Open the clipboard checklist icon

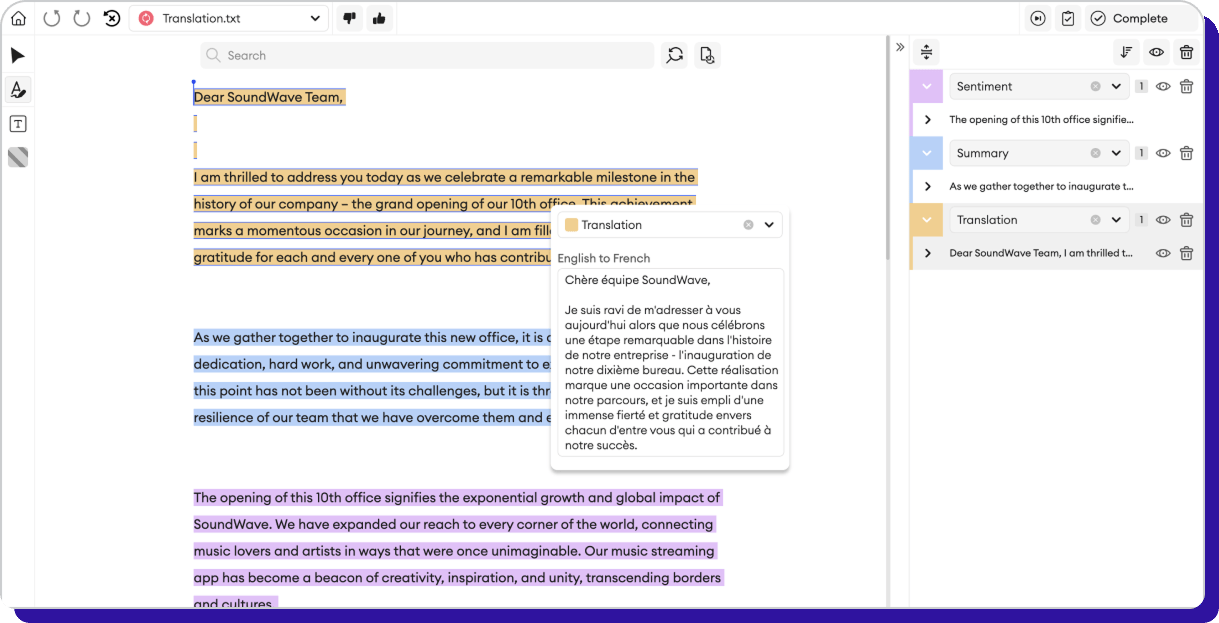[1068, 18]
